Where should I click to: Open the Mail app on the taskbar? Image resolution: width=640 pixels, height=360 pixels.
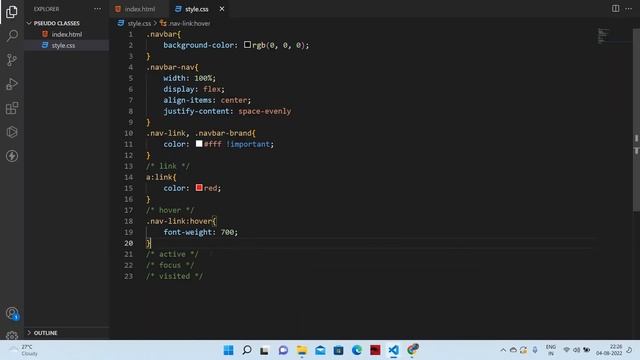pyautogui.click(x=320, y=350)
